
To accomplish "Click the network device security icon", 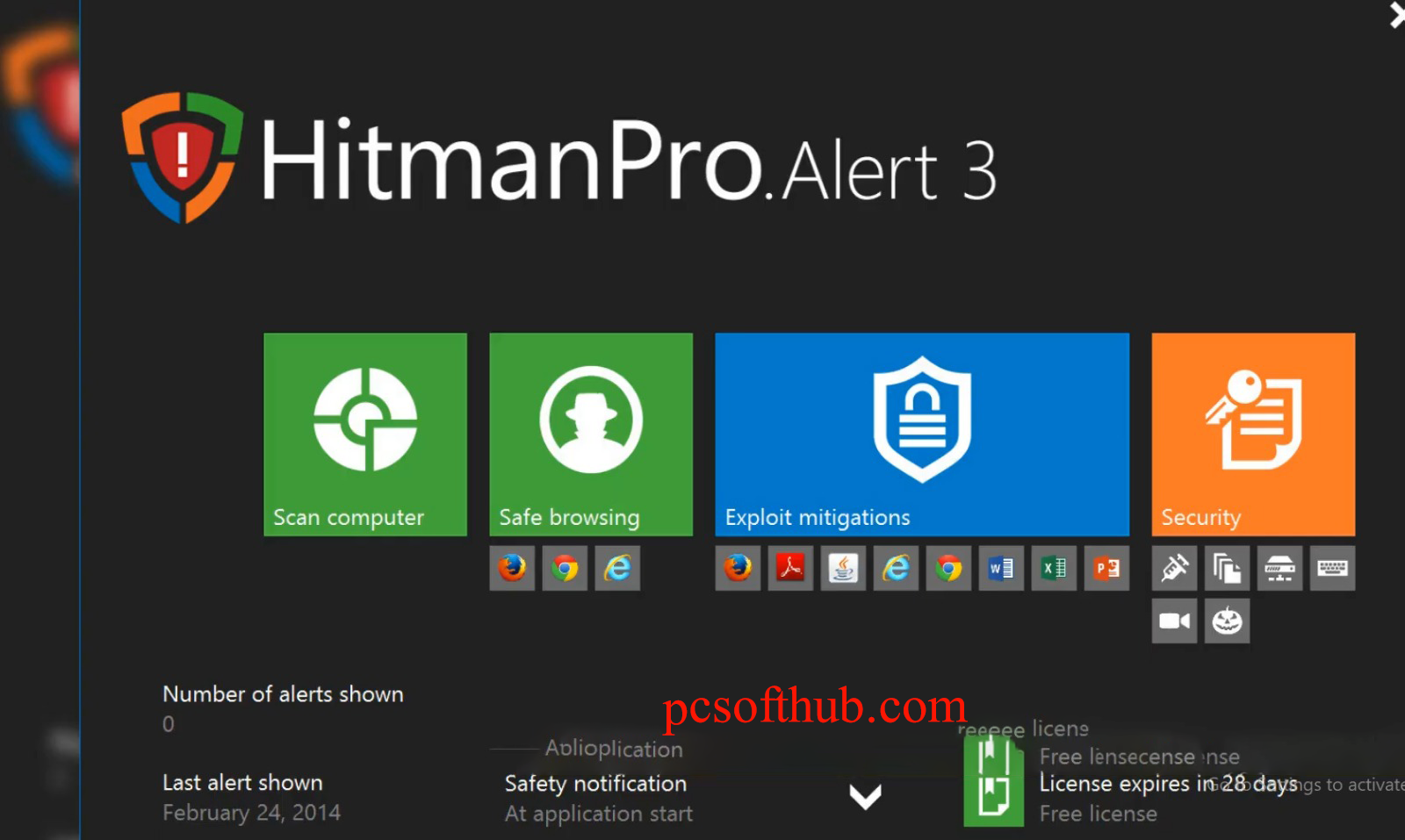I will pos(1279,568).
